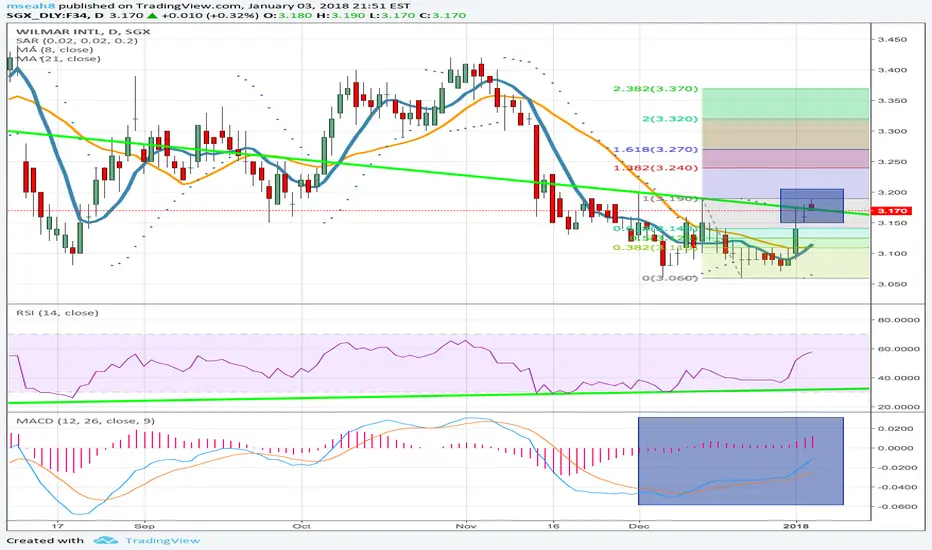
Task: Click the -0.0600 MACD axis label
Action: point(897,507)
